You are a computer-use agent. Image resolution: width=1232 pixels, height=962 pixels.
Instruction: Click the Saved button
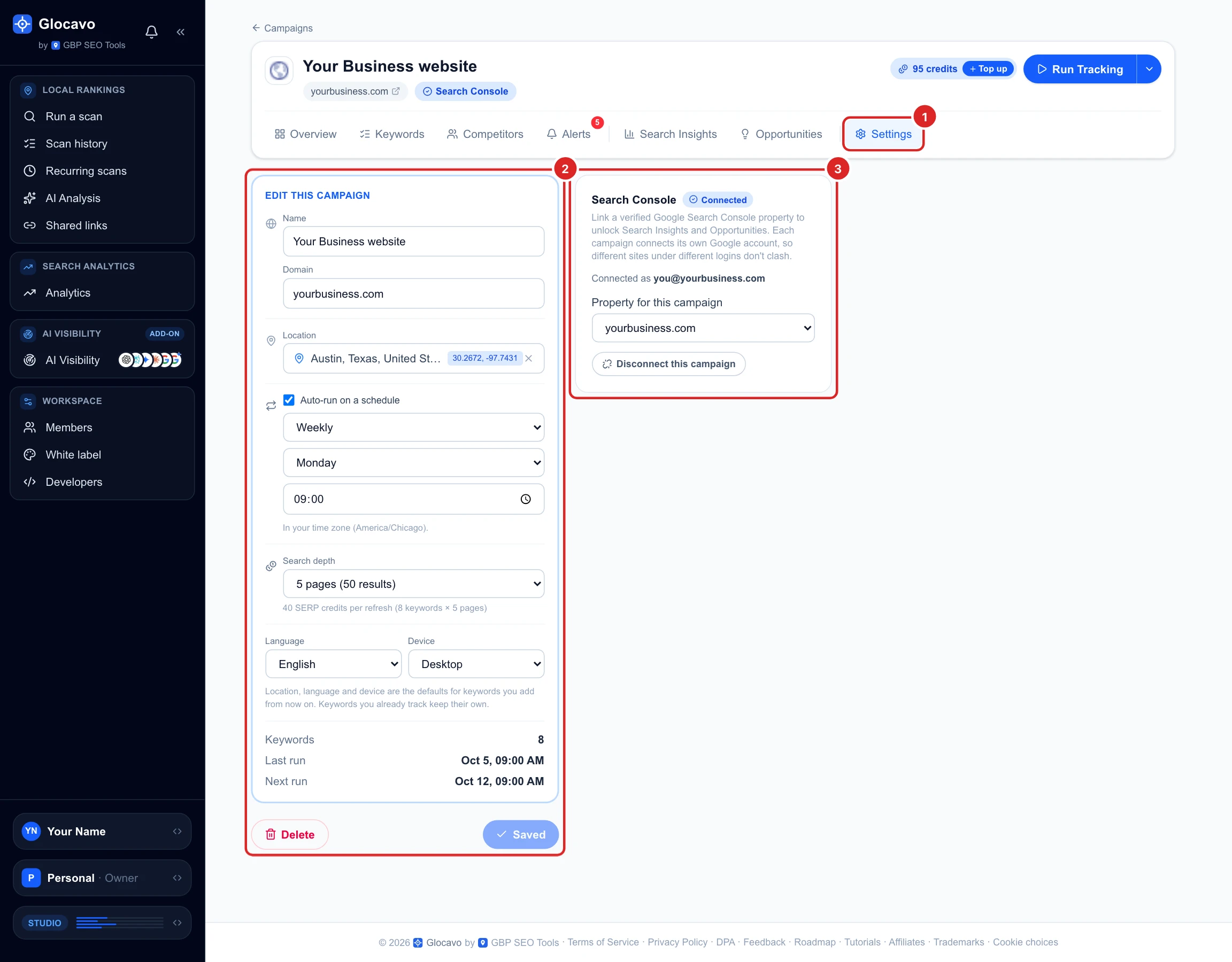tap(521, 835)
